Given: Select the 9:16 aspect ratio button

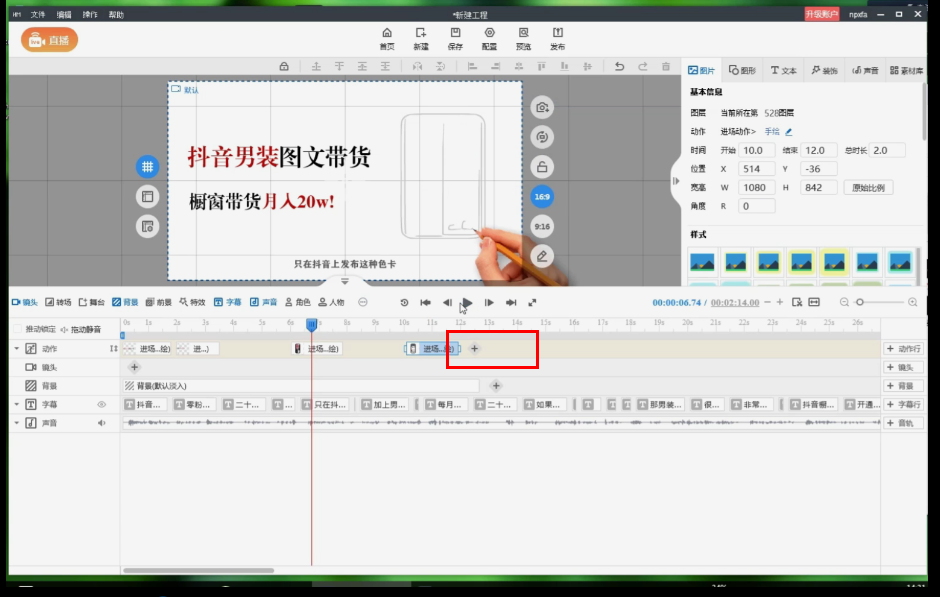Looking at the screenshot, I should (542, 227).
